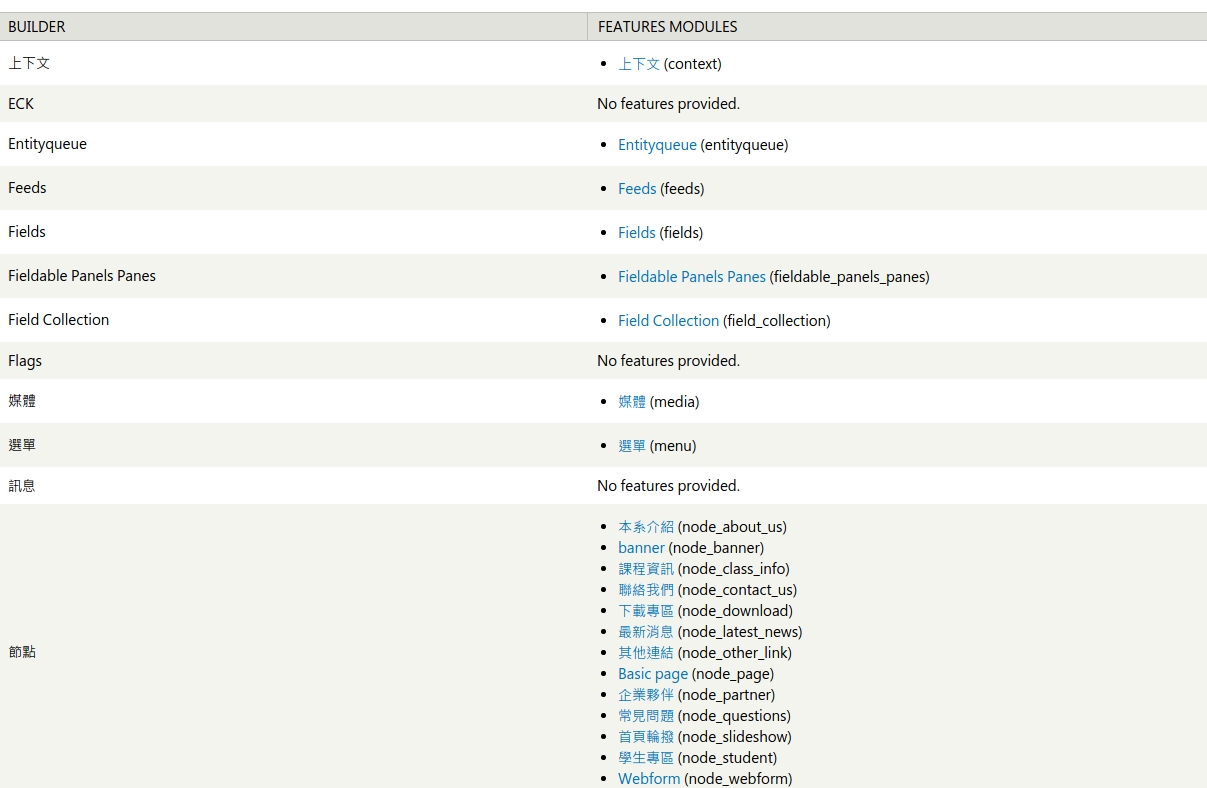Select the ECK builder row label
Viewport: 1207px width, 788px height.
(x=21, y=104)
